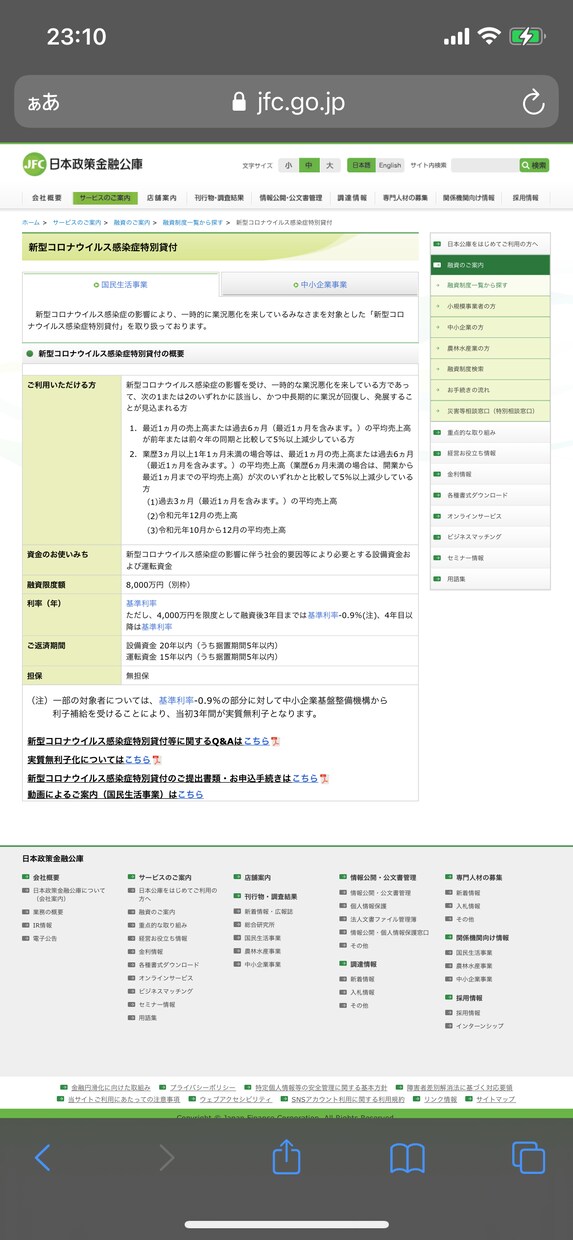Viewport: 573px width, 1240px height.
Task: Open sidebar 各種書式ダウンロード
Action: [489, 495]
